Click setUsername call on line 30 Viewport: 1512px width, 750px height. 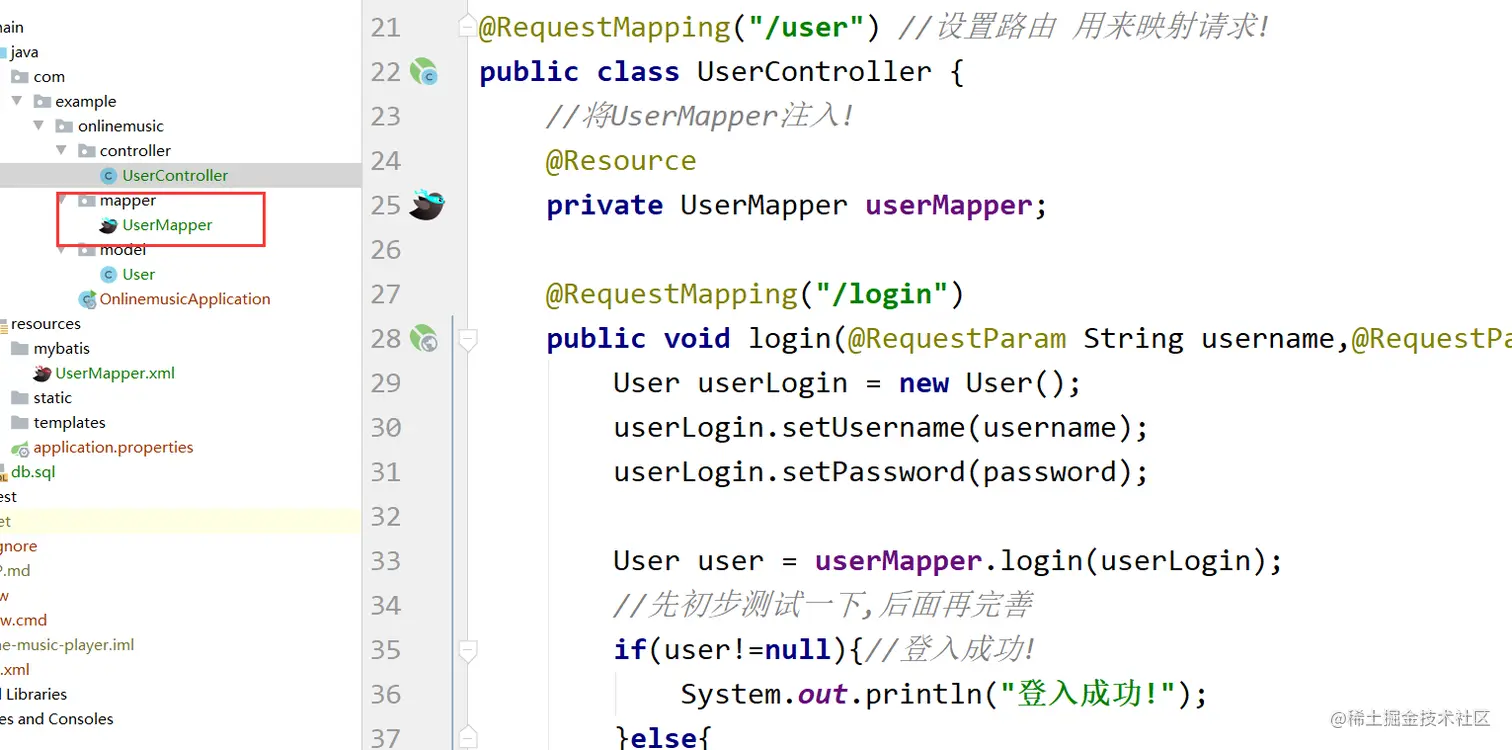[873, 428]
